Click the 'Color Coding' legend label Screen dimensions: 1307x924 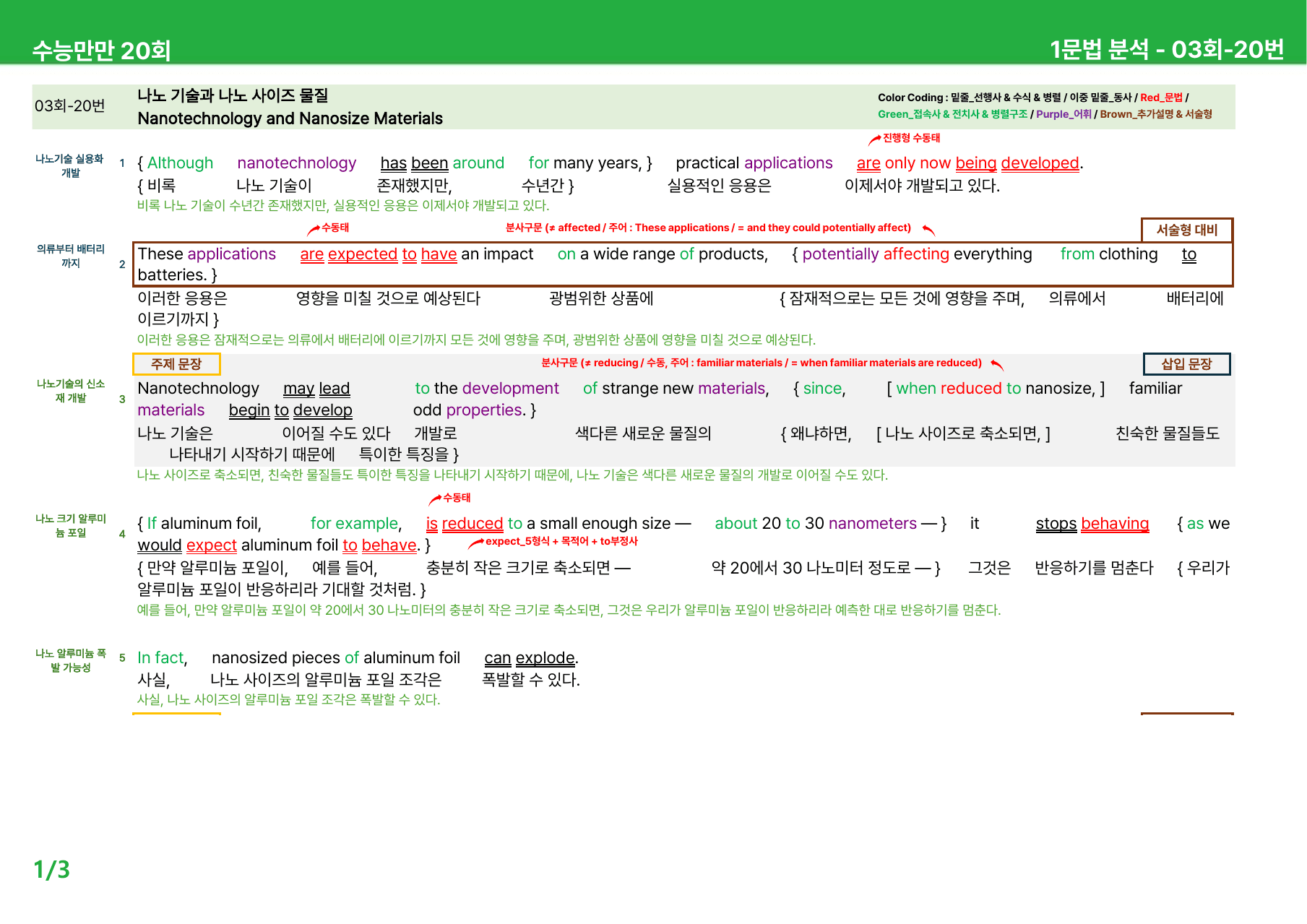pos(913,98)
